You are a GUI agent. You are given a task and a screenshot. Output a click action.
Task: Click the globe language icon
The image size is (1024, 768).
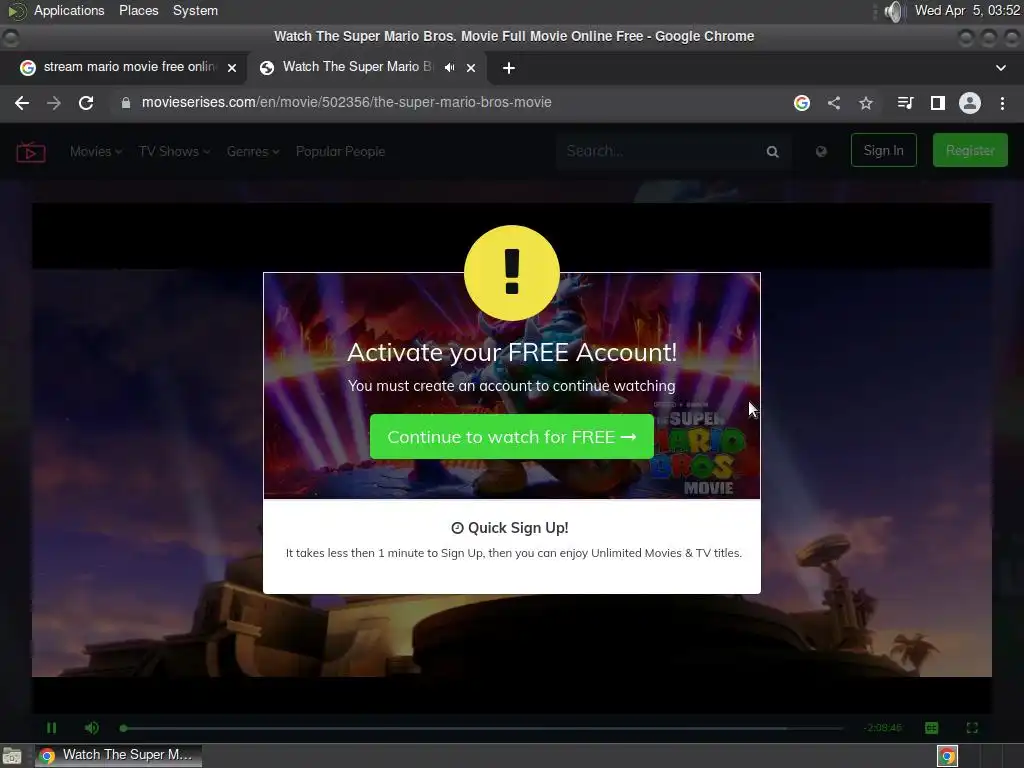[821, 152]
